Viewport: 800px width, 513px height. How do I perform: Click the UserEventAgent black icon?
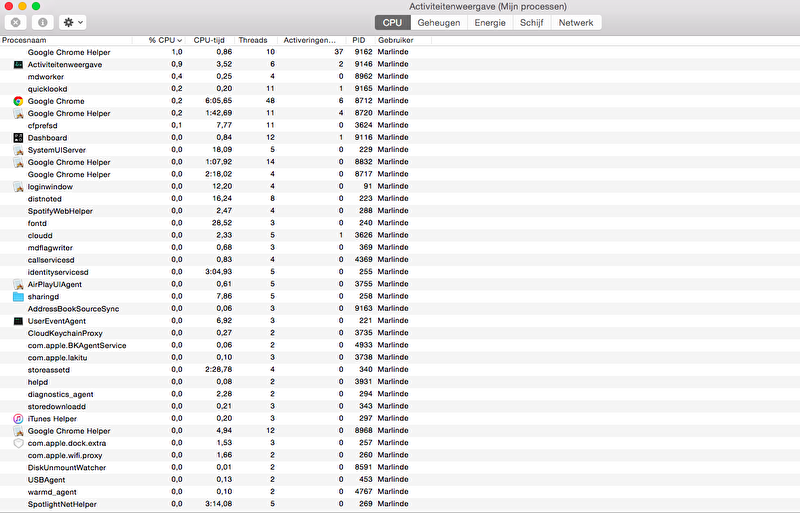pos(18,321)
